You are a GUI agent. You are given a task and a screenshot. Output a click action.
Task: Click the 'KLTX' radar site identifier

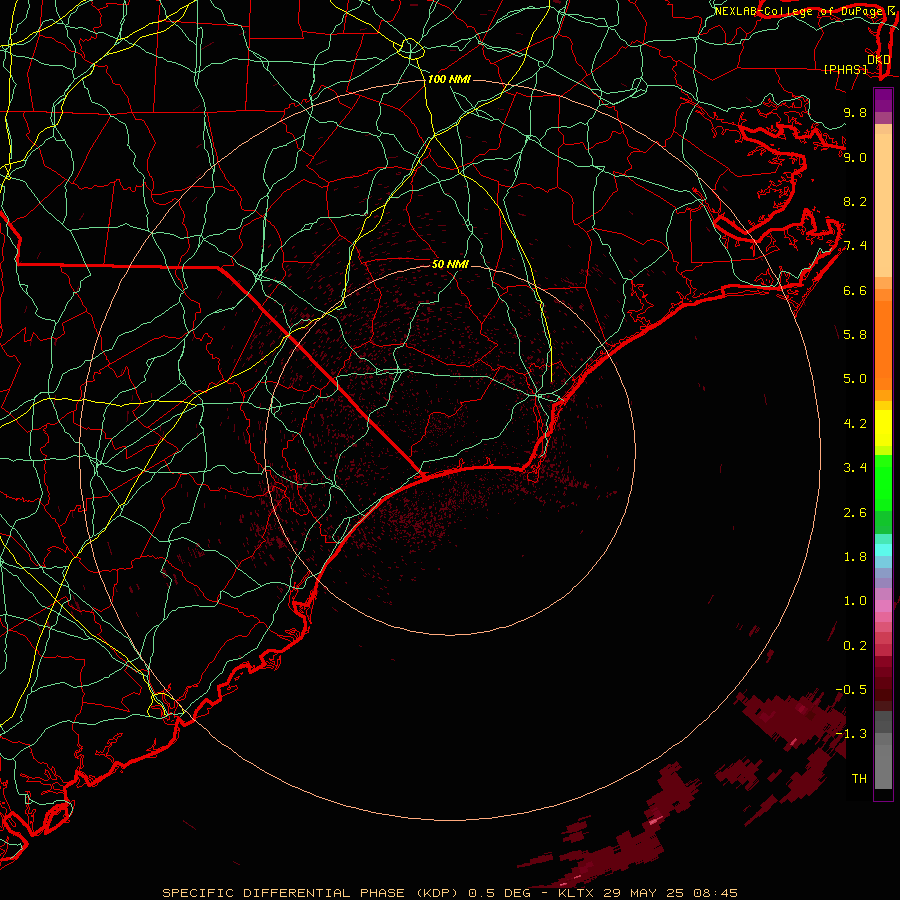tap(576, 893)
